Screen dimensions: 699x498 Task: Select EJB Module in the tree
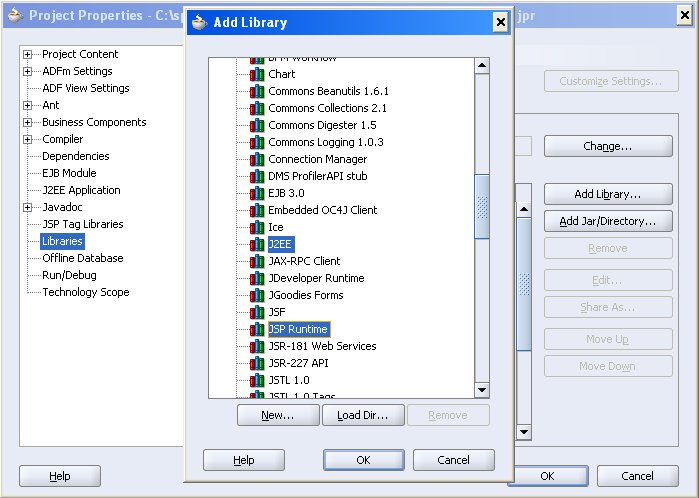pos(69,173)
